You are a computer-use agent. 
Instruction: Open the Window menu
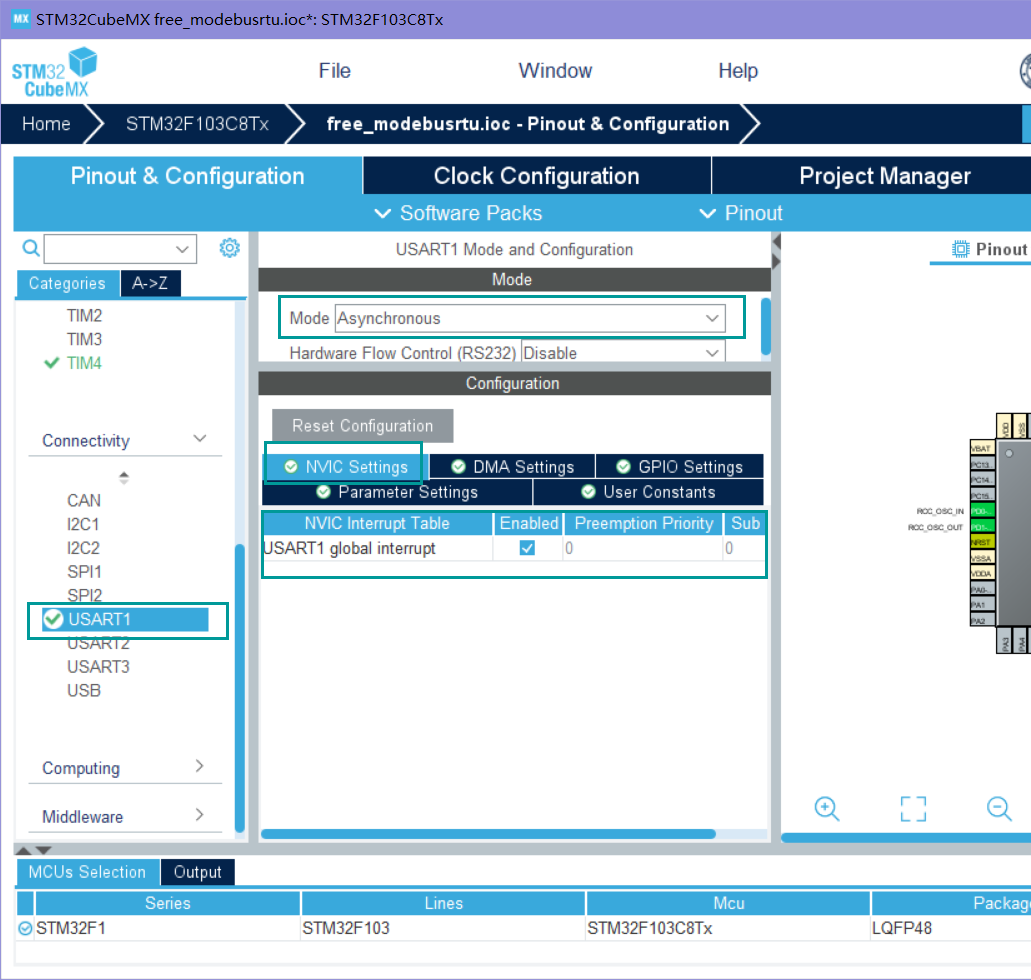click(555, 70)
